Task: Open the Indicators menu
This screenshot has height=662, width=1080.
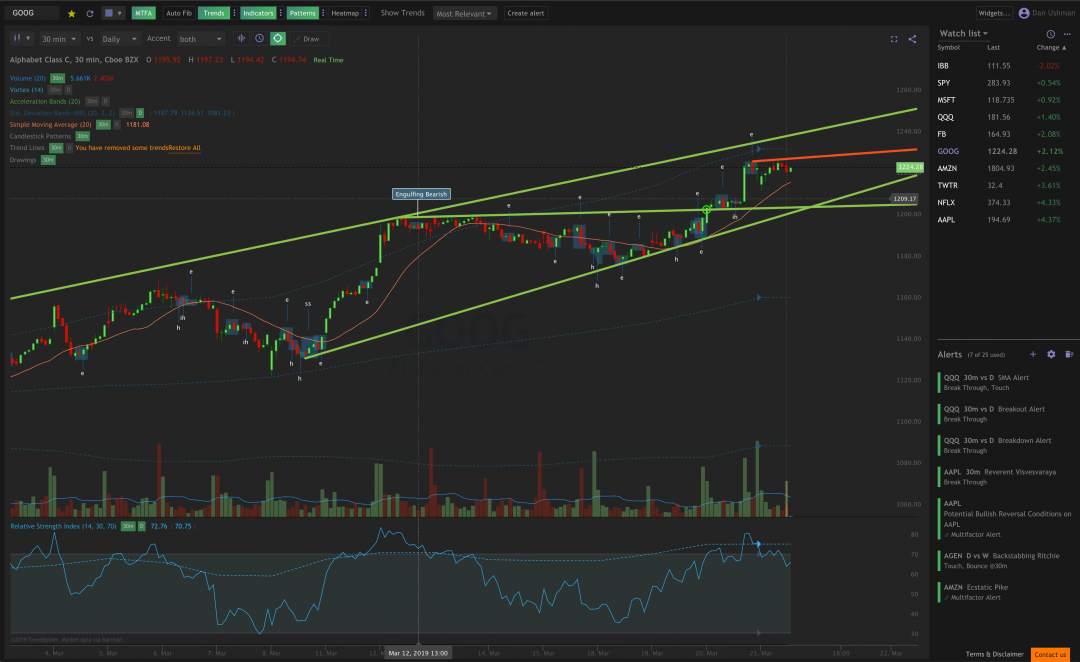Action: pyautogui.click(x=260, y=12)
